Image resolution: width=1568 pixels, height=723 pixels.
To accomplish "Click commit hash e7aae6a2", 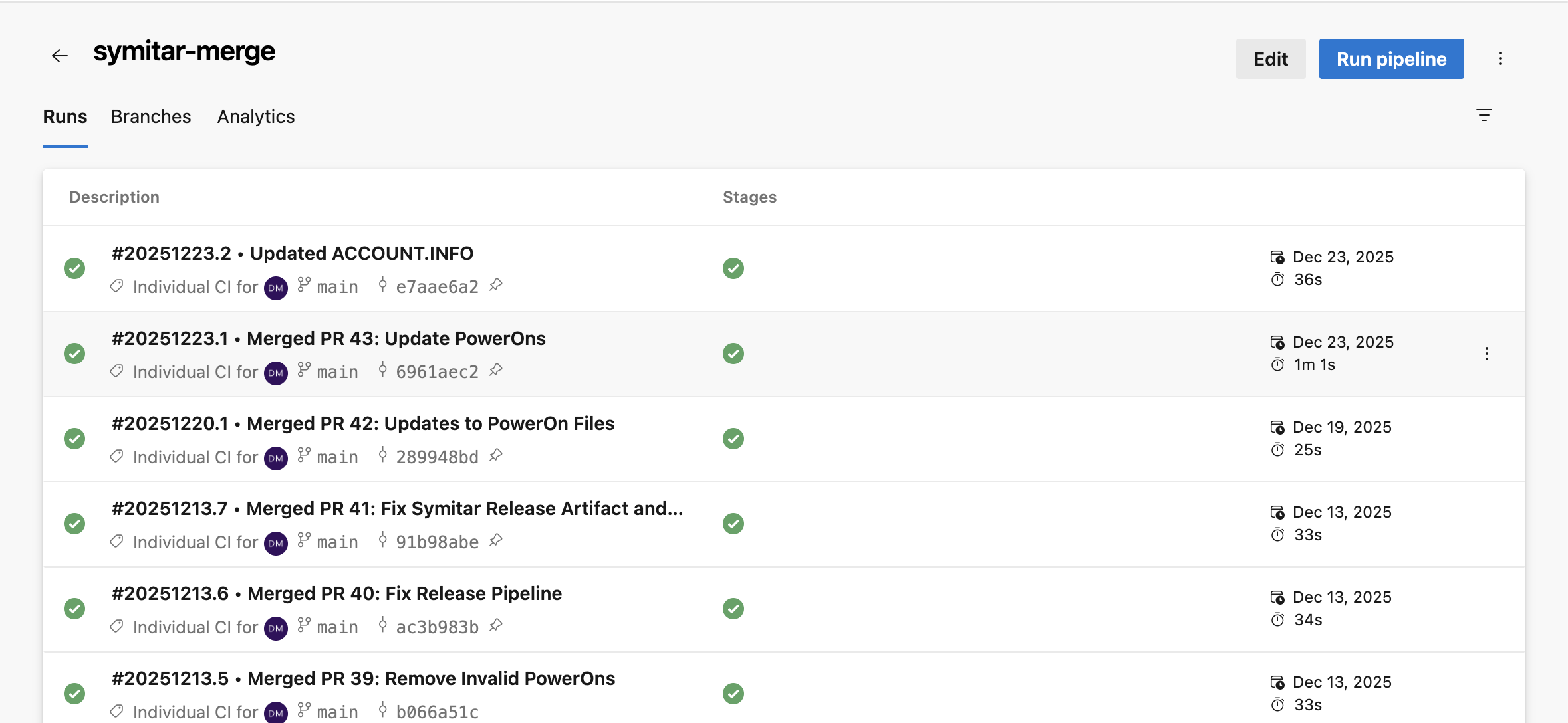I will 437,287.
